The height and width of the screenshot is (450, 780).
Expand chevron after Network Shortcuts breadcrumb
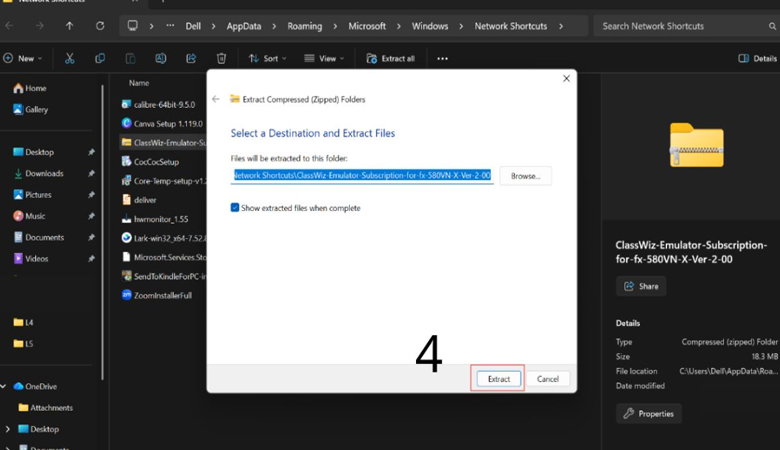(561, 26)
